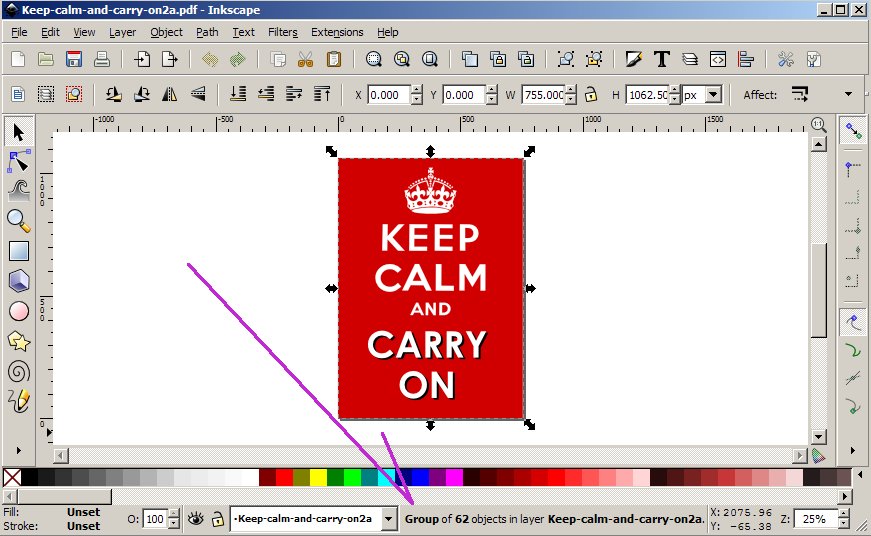Screen dimensions: 871x536
Task: Expand the zoom percentage dropdown
Action: (845, 519)
